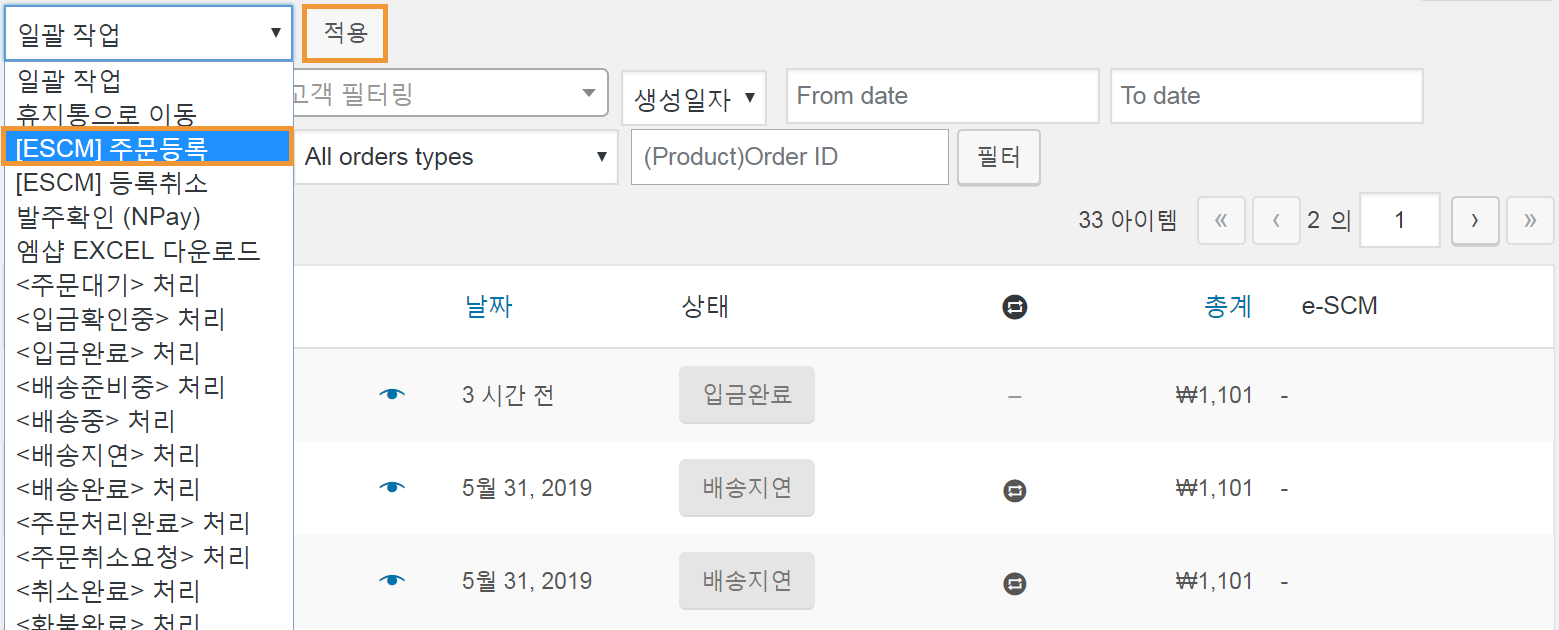Open the 생성일자 date type dropdown
Image resolution: width=1559 pixels, height=630 pixels.
(x=694, y=98)
